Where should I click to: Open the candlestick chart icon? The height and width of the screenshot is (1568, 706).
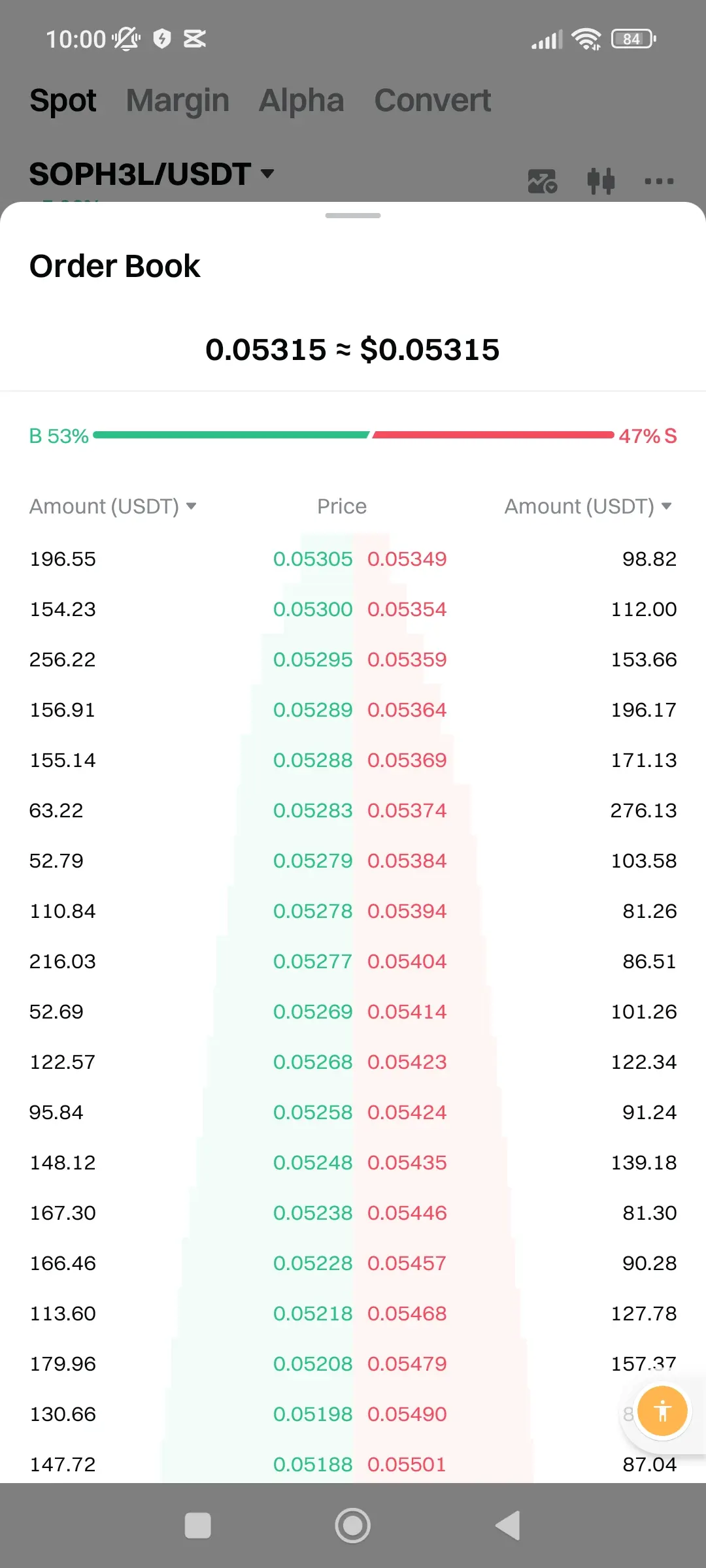601,181
